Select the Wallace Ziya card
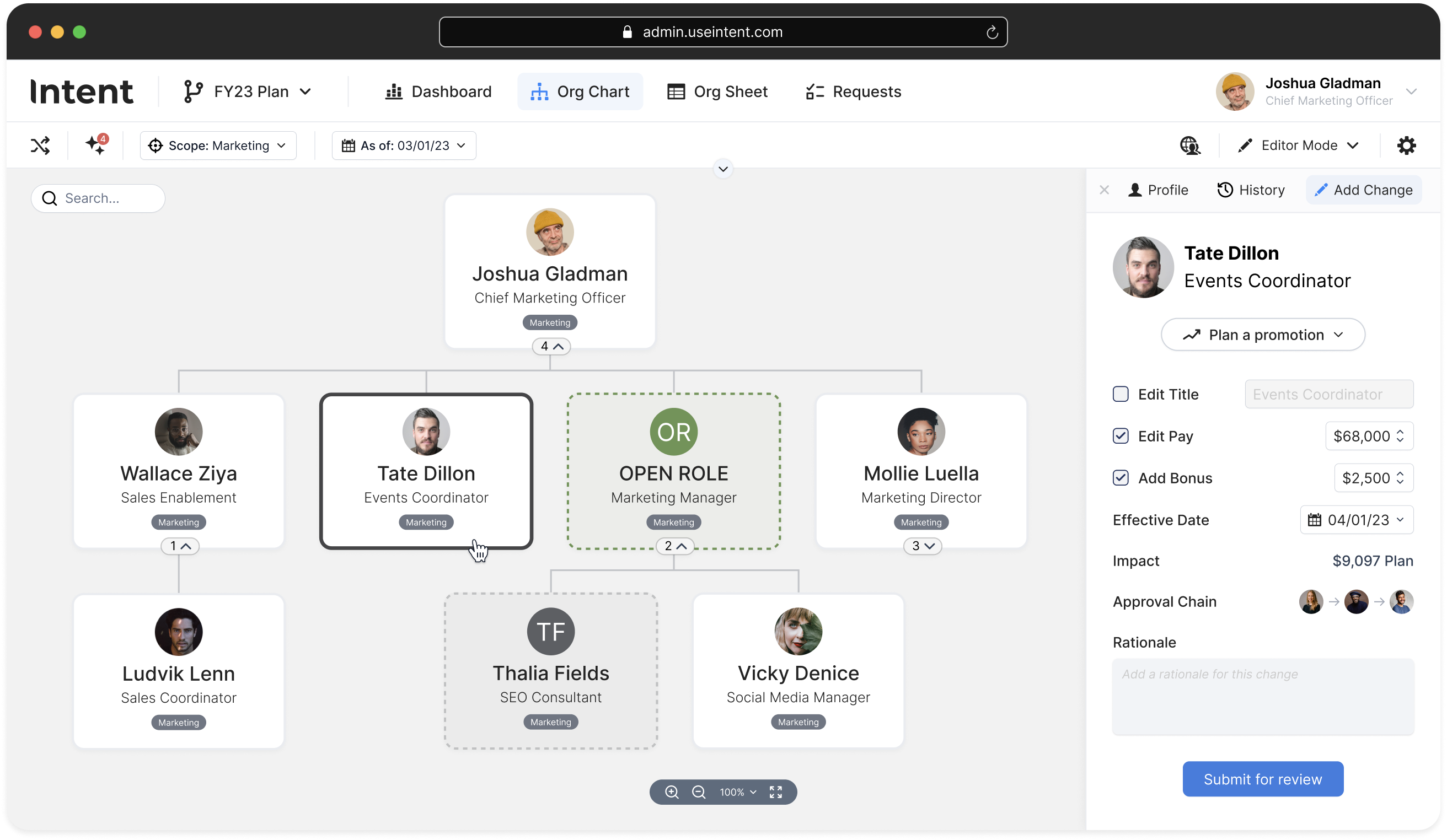1447x840 pixels. coord(179,471)
